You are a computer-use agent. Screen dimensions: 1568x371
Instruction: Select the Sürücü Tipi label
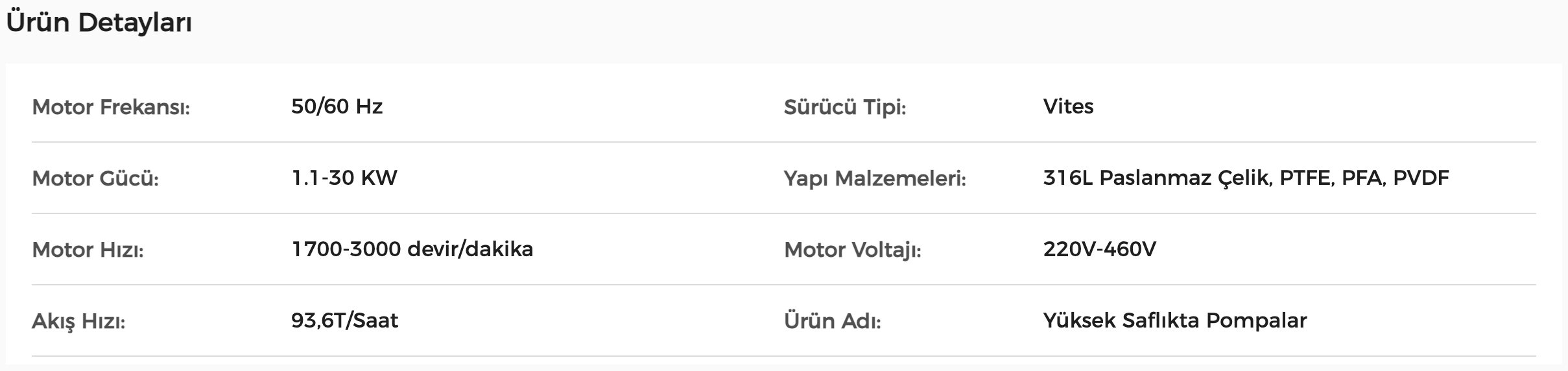coord(845,107)
